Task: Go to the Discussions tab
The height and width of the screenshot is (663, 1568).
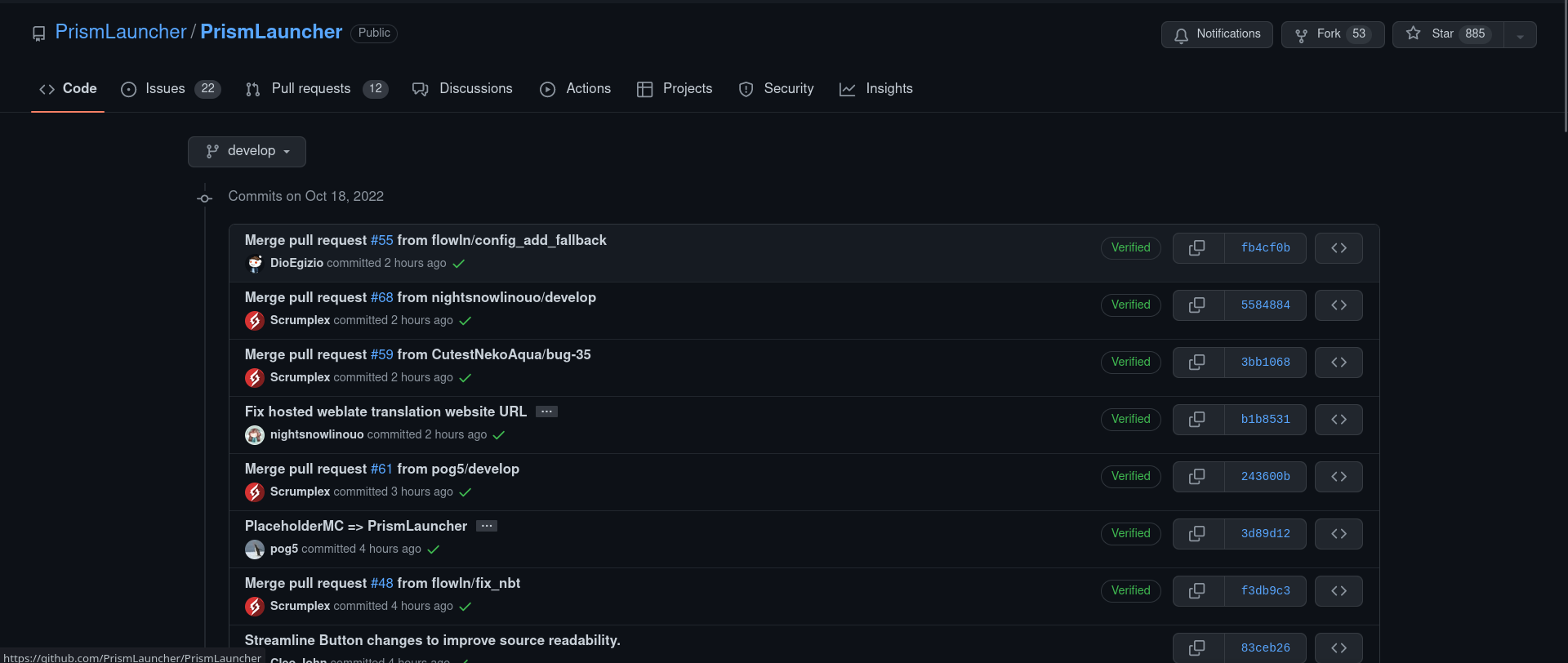Action: click(x=462, y=89)
